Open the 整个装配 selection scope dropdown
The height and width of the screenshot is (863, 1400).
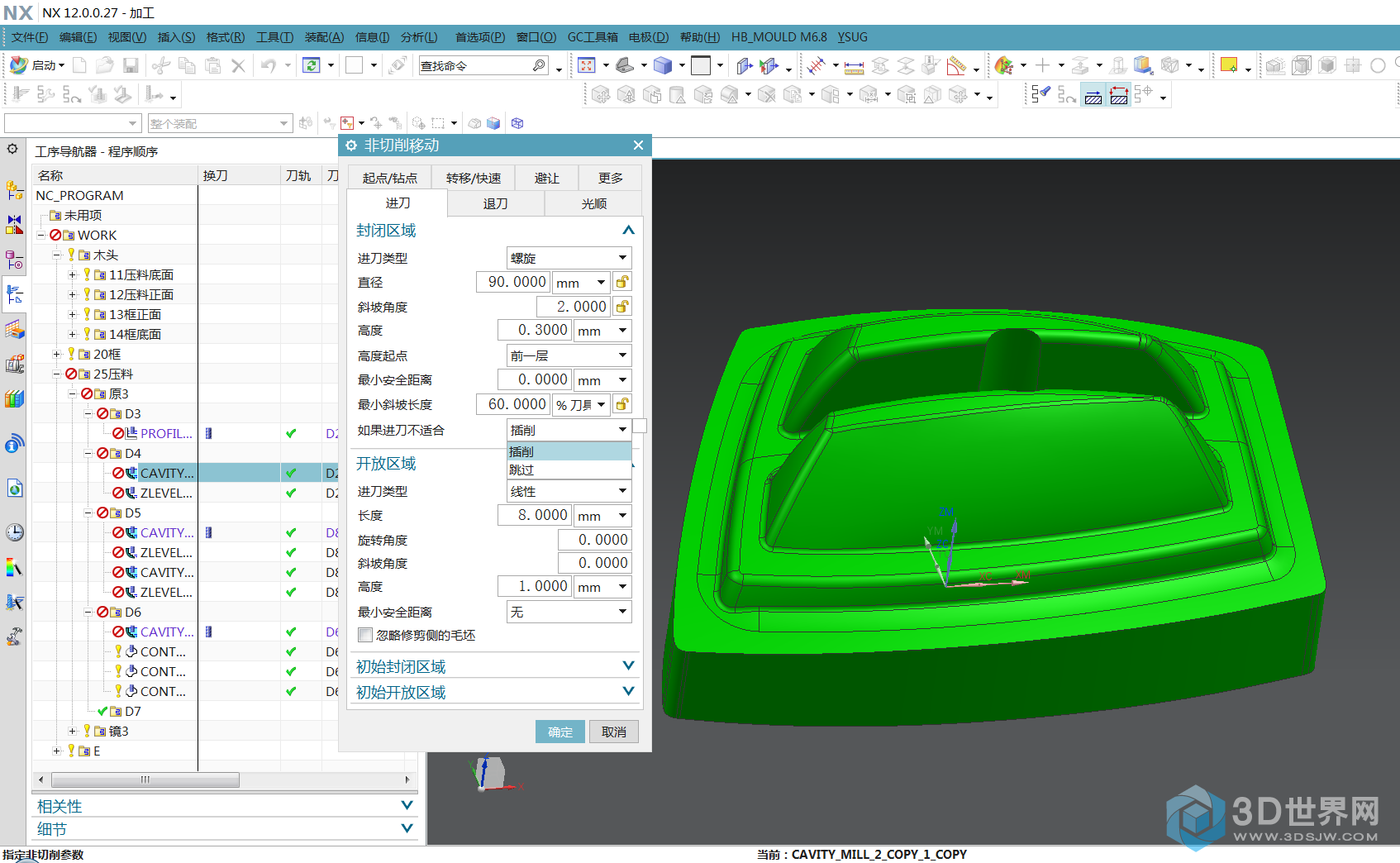coord(220,123)
